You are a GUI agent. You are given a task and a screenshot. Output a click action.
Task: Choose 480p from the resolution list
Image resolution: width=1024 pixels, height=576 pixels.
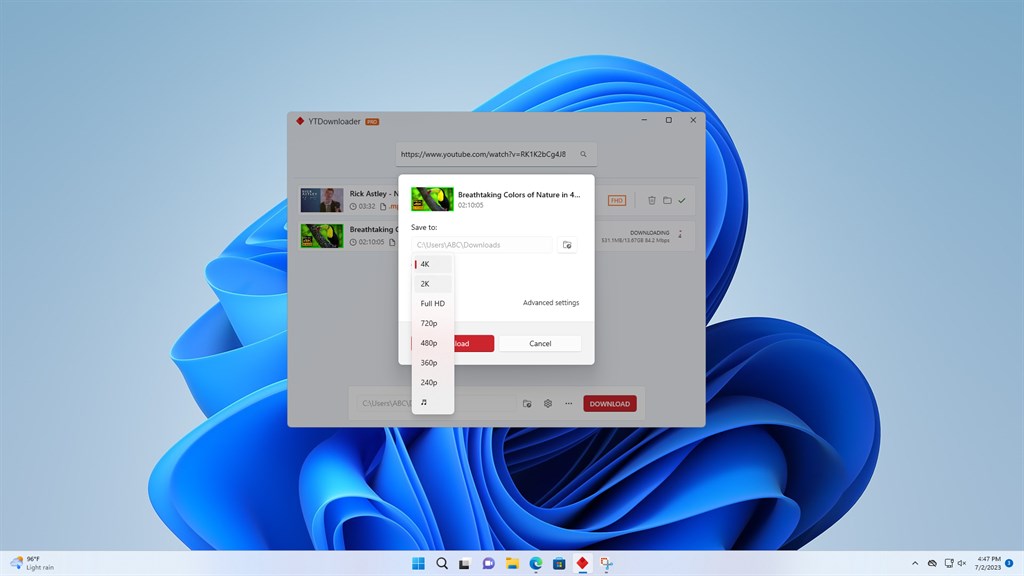coord(432,343)
